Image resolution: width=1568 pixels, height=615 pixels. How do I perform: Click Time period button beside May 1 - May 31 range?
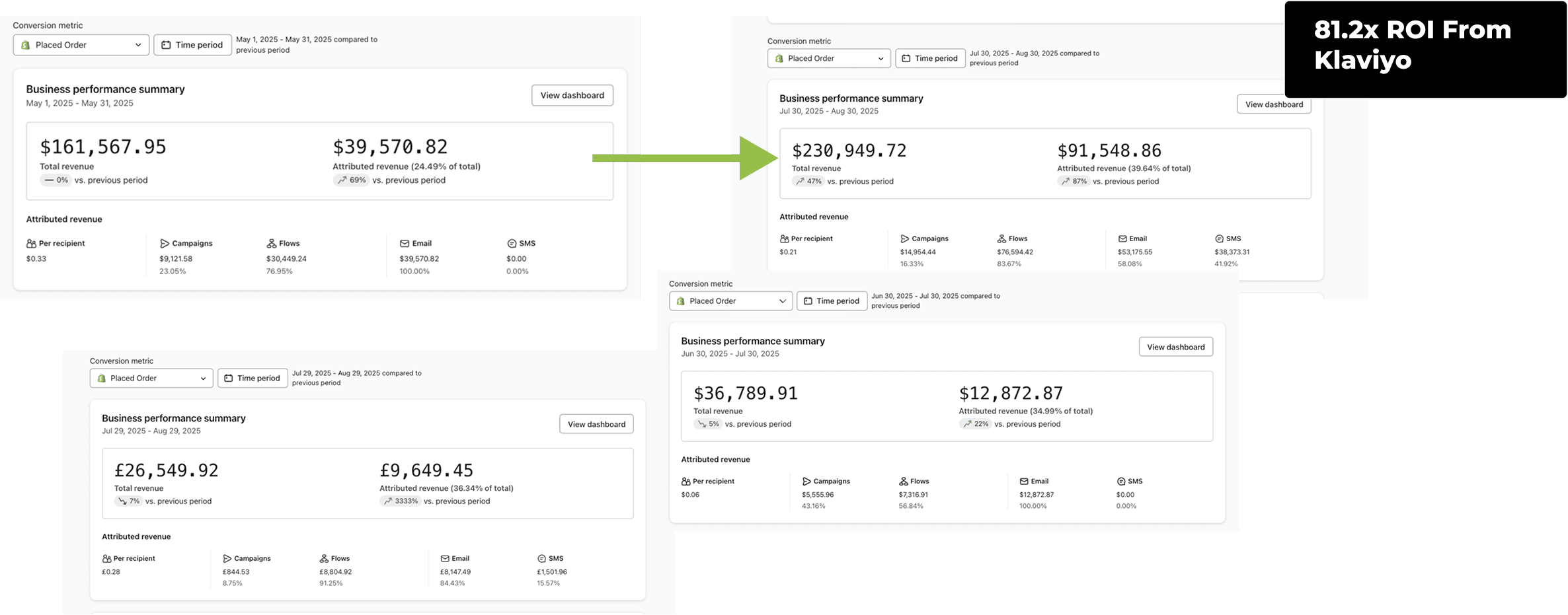pyautogui.click(x=192, y=45)
